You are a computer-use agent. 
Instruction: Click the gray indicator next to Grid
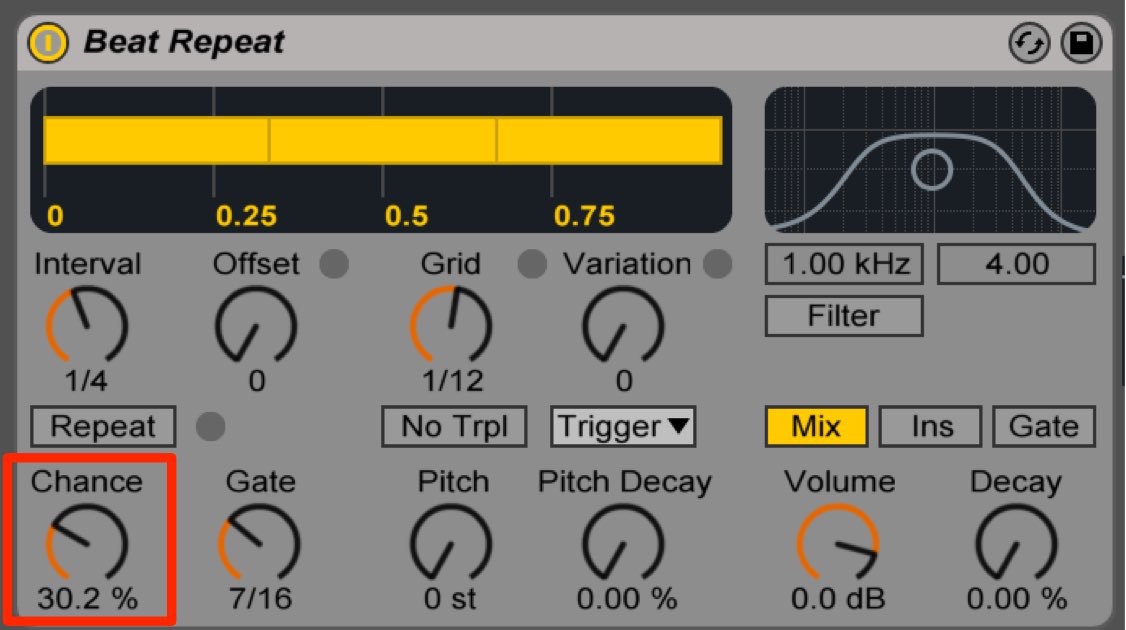pos(531,264)
